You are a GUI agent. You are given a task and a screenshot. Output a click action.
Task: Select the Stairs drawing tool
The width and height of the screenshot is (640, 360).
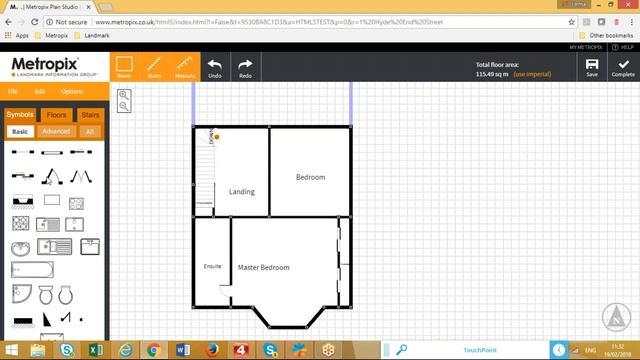154,67
